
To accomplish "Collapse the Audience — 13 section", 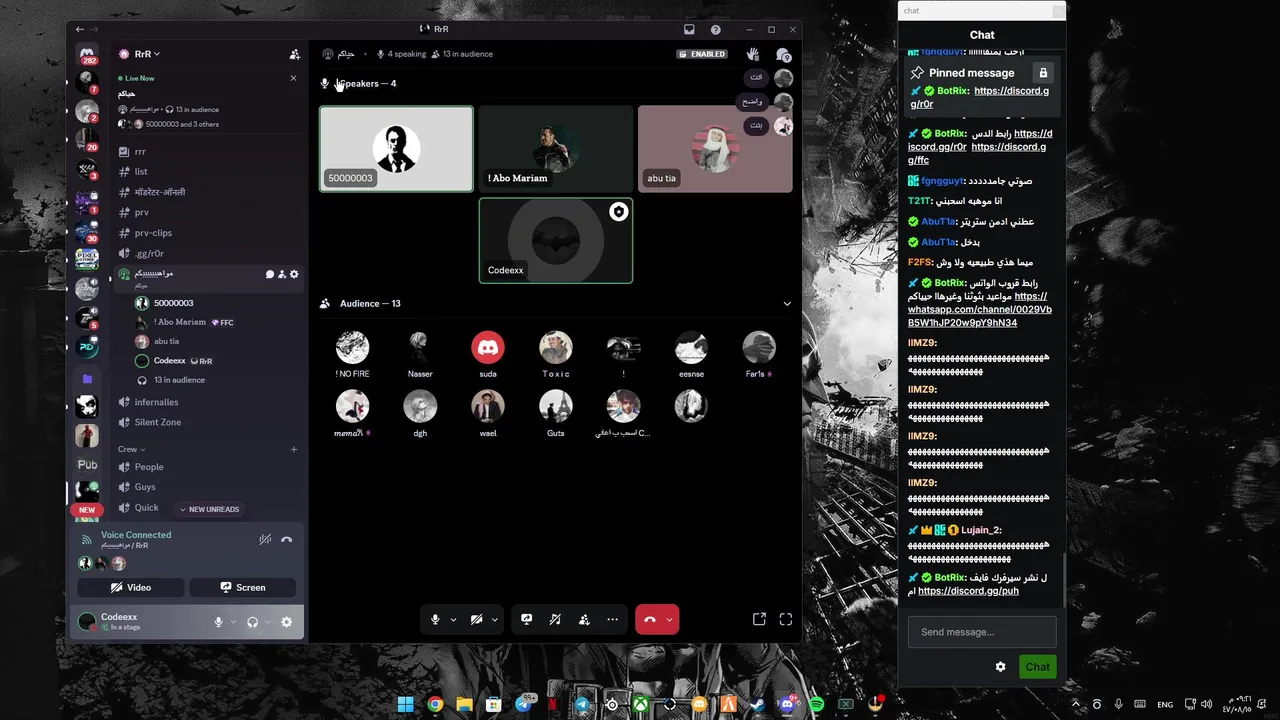I will (x=787, y=304).
